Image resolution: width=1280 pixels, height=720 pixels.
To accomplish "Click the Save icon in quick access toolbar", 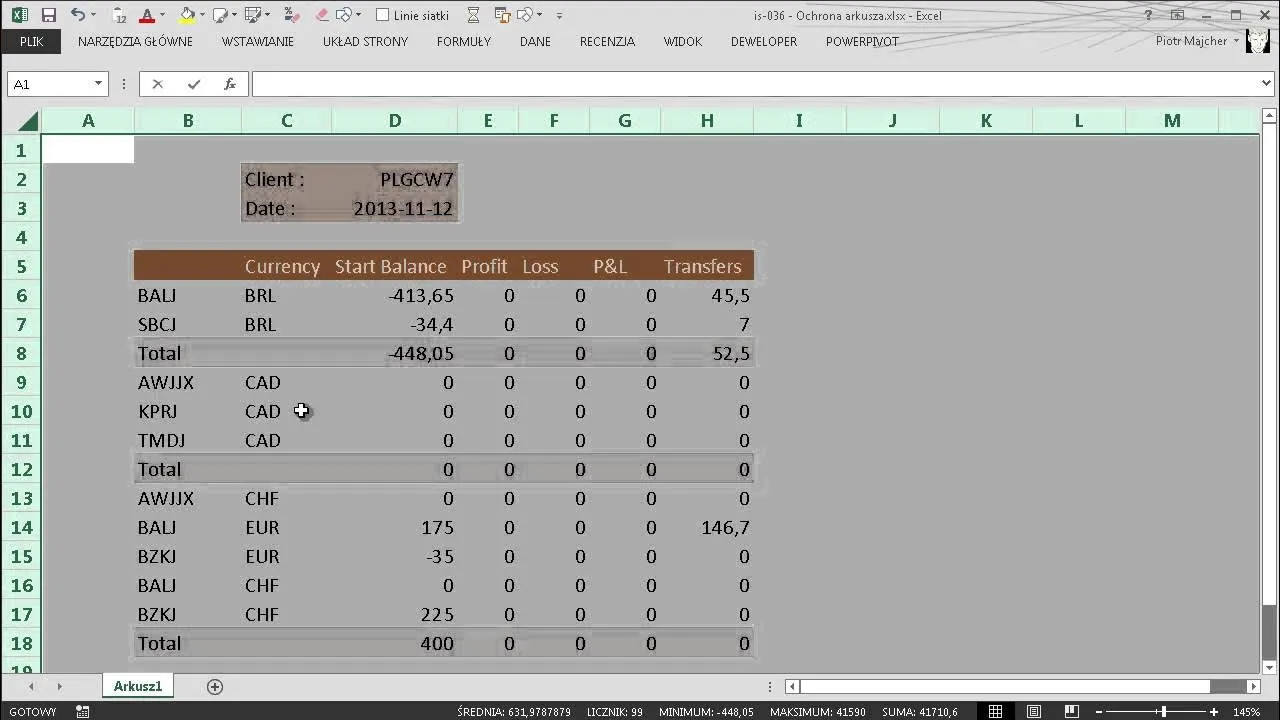I will click(48, 15).
